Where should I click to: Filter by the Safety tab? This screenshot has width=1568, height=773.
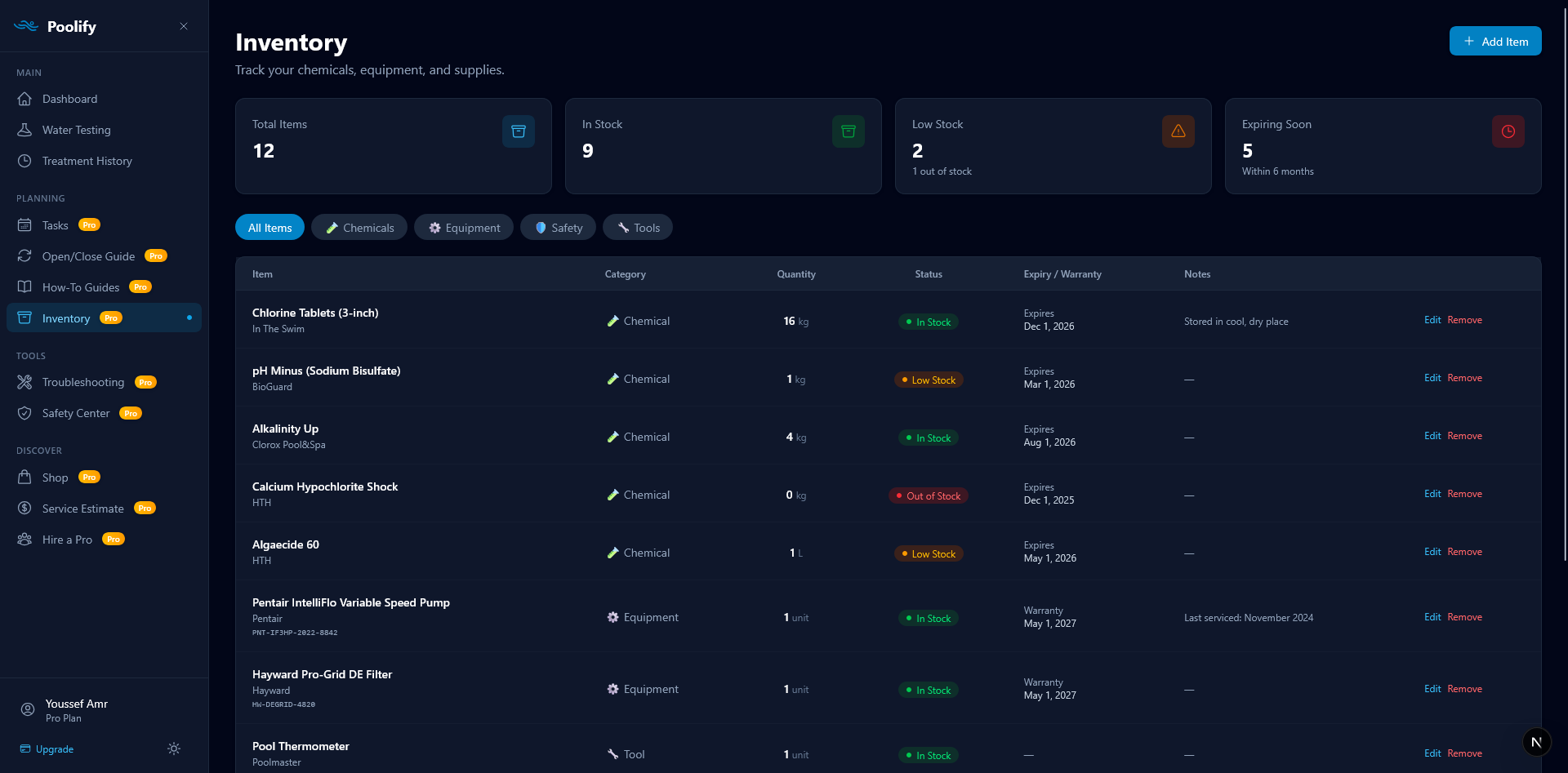coord(559,228)
